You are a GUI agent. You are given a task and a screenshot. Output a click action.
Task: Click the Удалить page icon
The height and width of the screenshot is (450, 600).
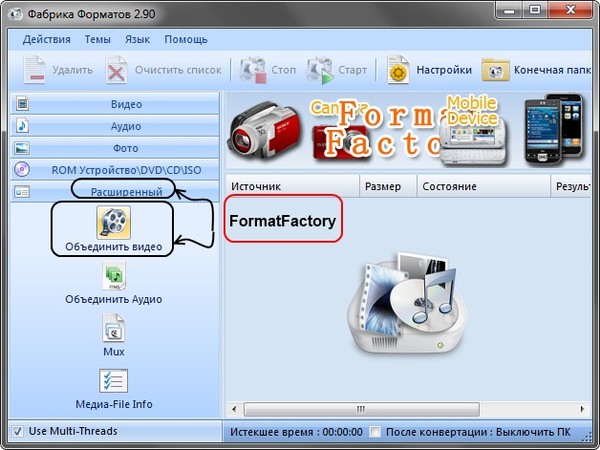[34, 70]
